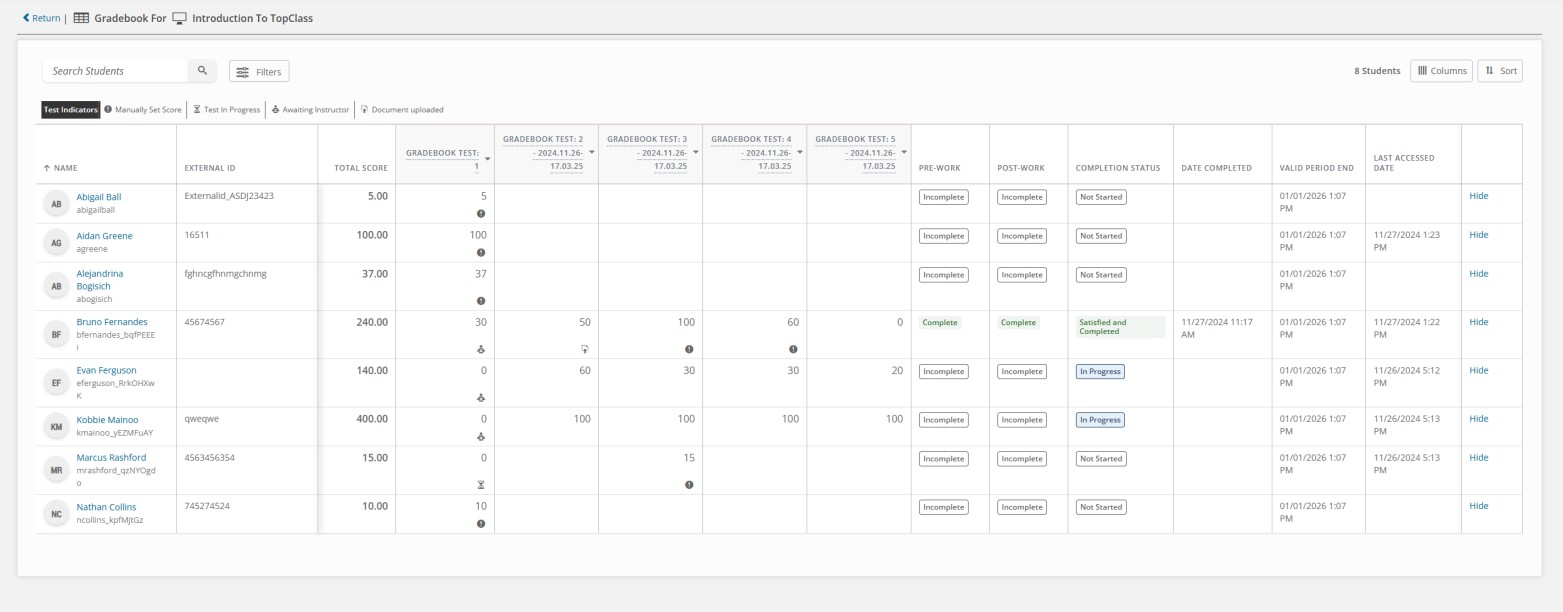
Task: Click manual score icon under Bruno's Test 3 score 100
Action: [x=689, y=349]
